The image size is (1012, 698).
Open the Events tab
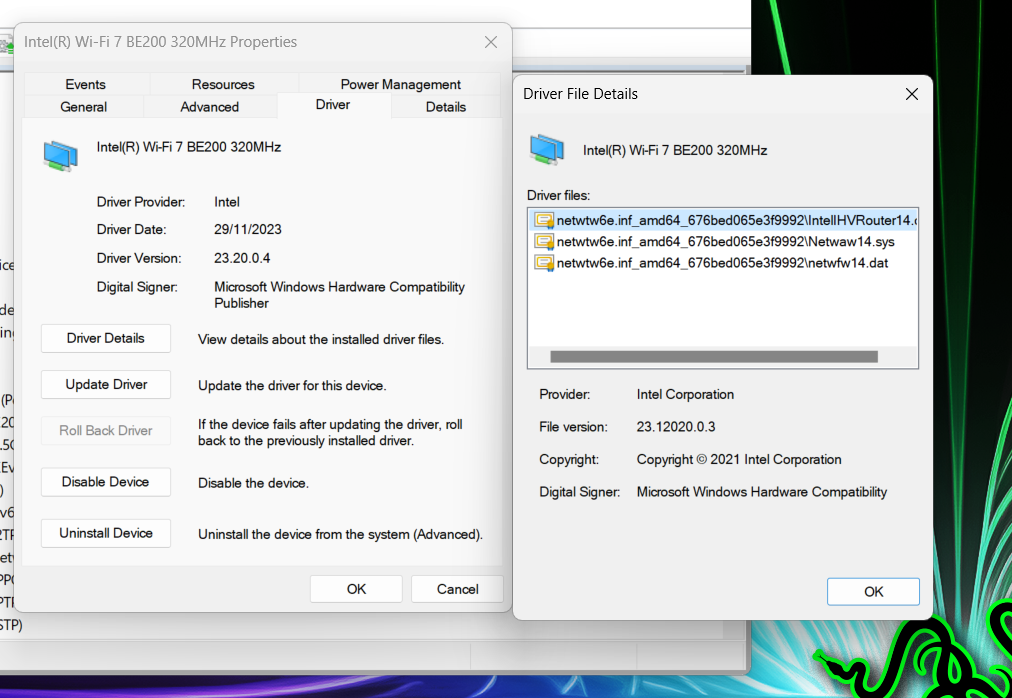86,85
